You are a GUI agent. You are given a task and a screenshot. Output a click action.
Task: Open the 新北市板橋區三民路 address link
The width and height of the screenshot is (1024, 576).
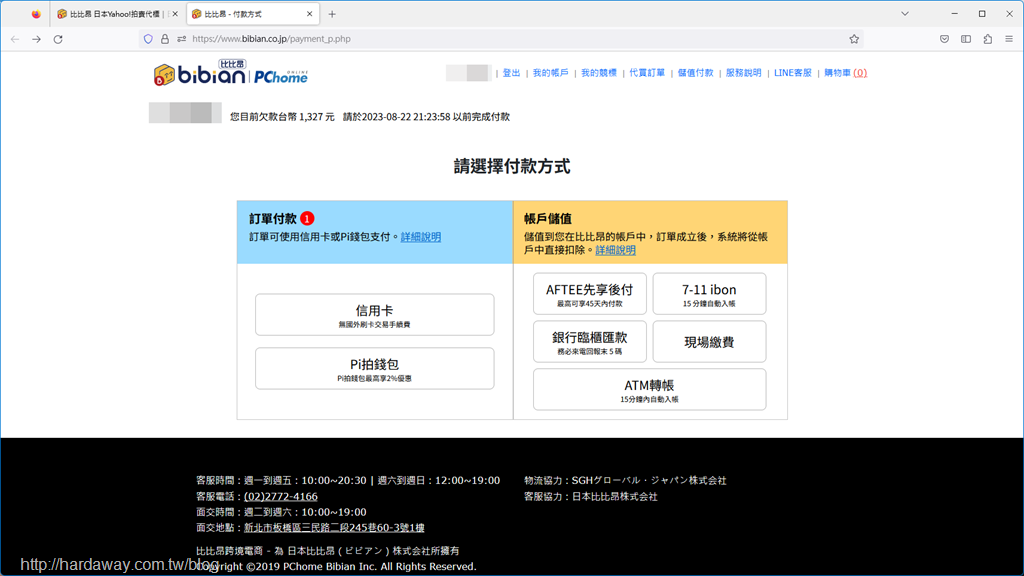pyautogui.click(x=334, y=528)
